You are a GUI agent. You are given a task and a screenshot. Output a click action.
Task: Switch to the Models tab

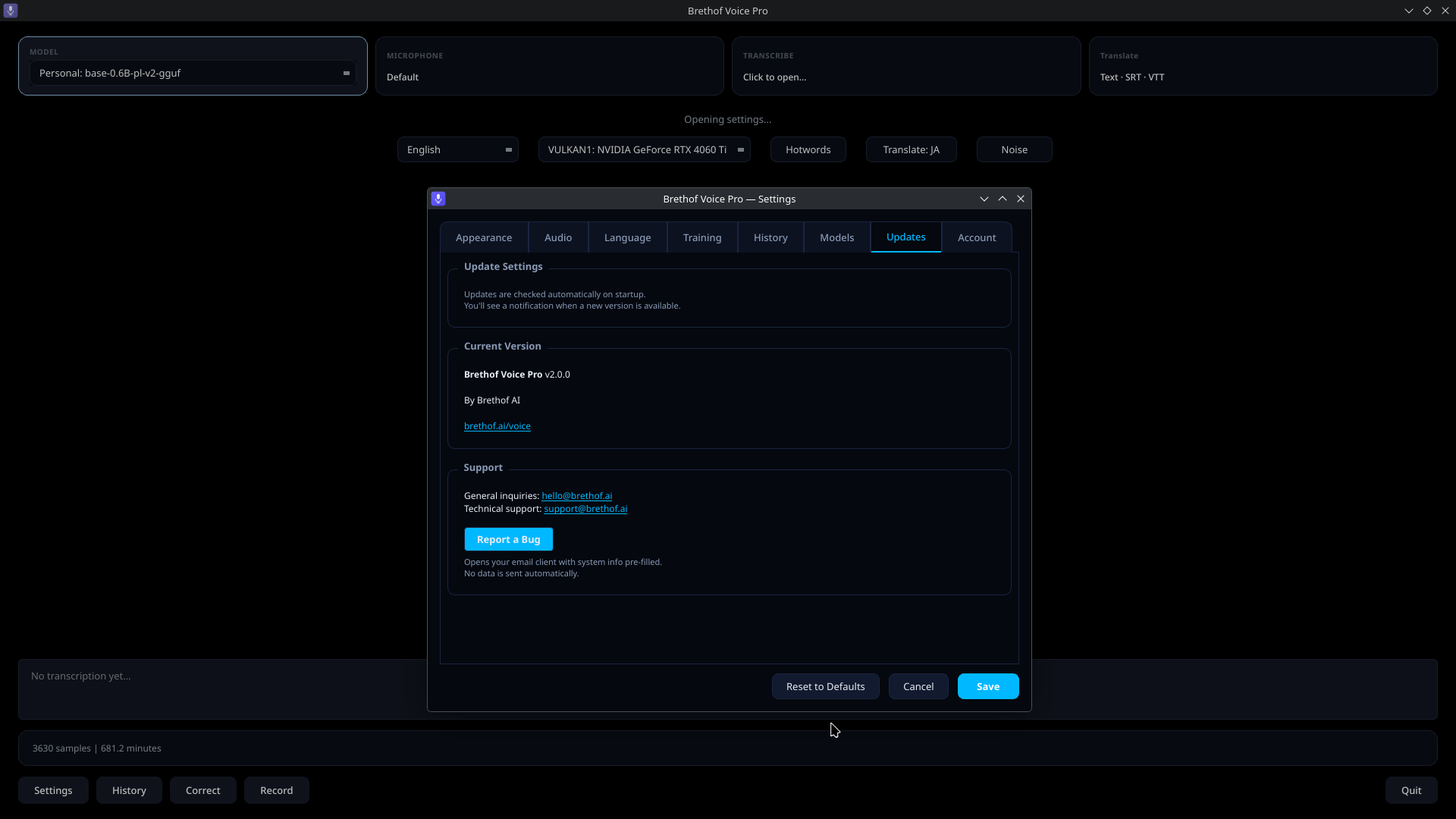[x=836, y=237]
